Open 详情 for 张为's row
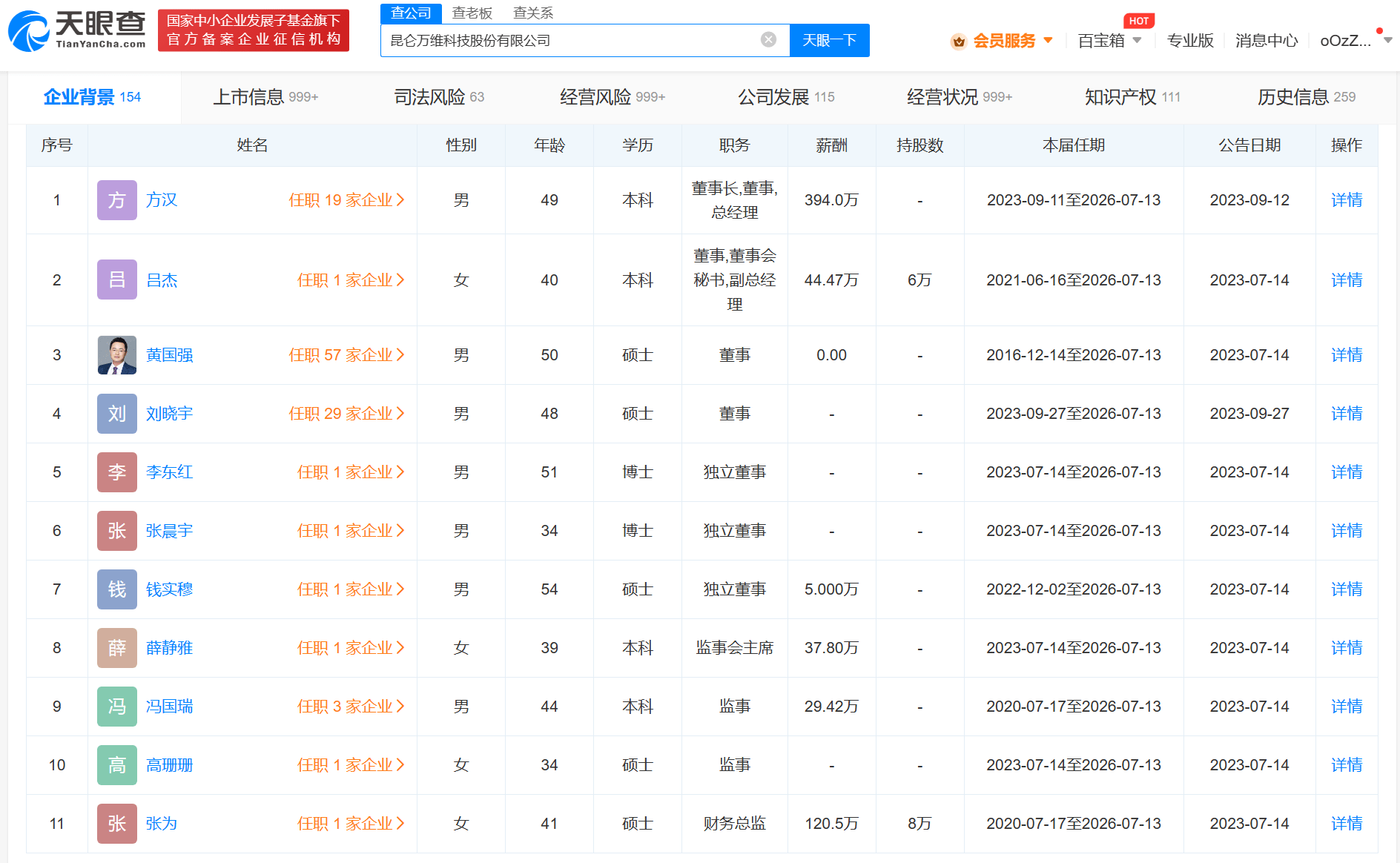1400x863 pixels. click(1346, 824)
